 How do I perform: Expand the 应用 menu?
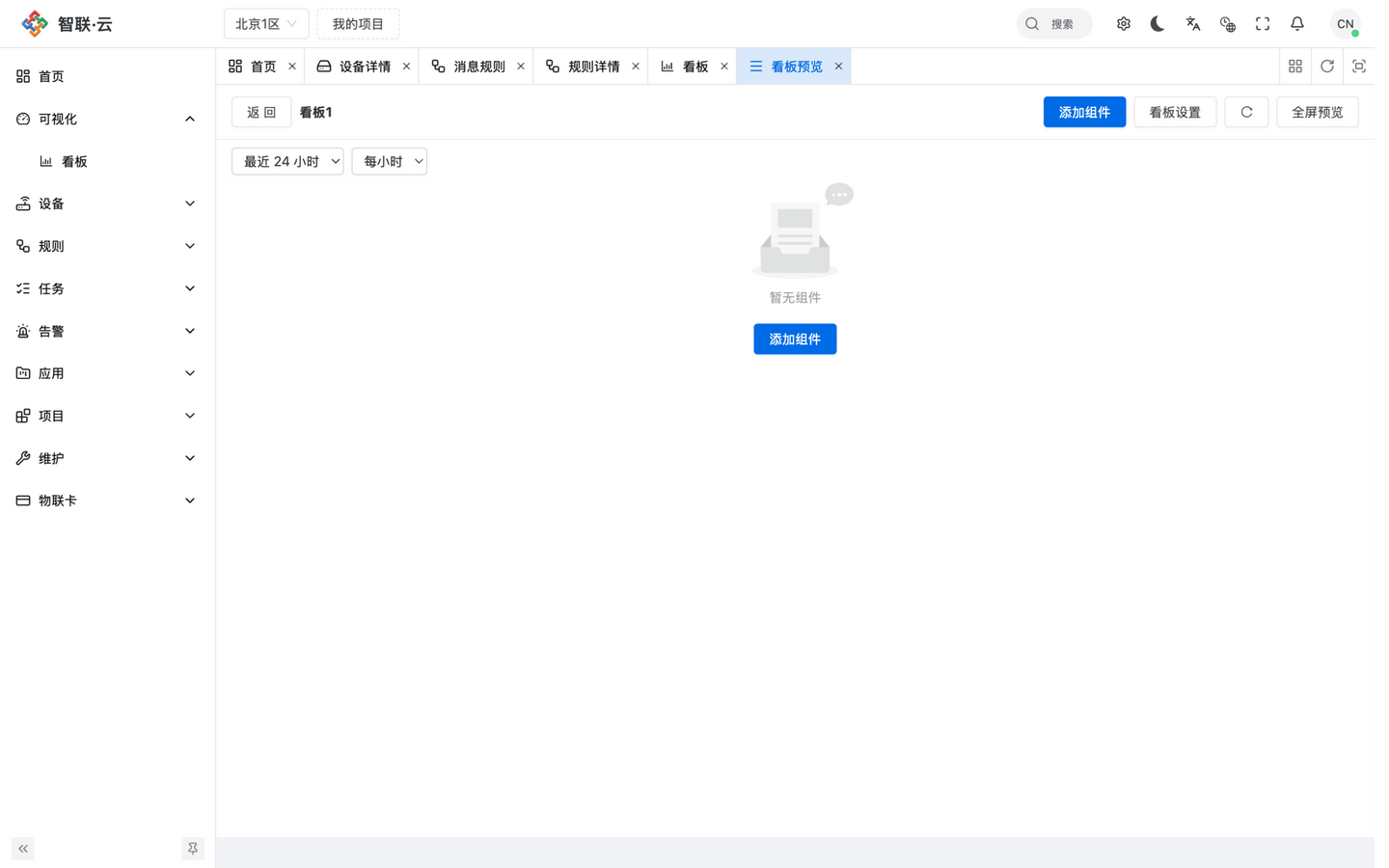[107, 373]
